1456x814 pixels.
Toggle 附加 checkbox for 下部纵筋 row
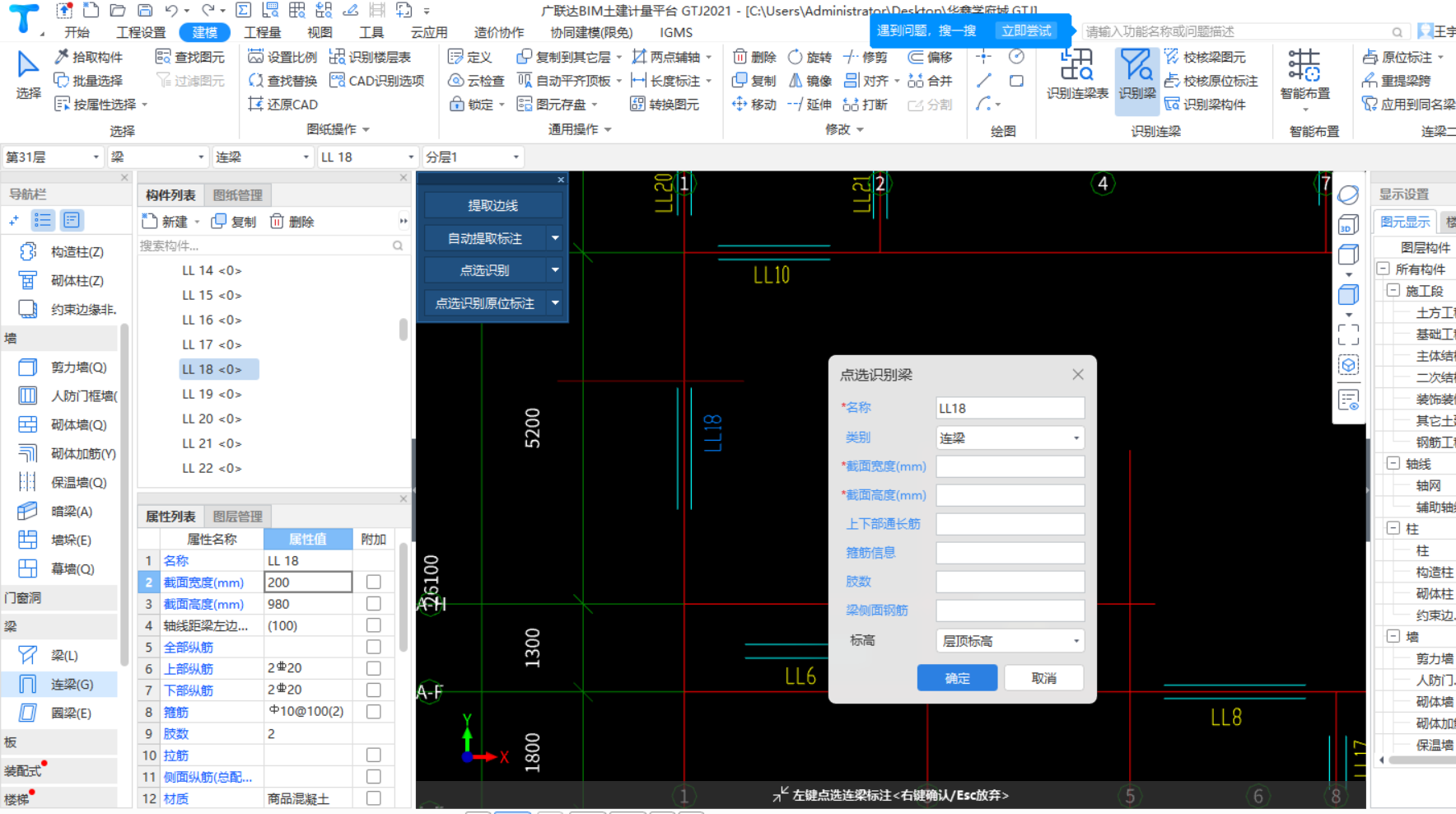pos(373,690)
